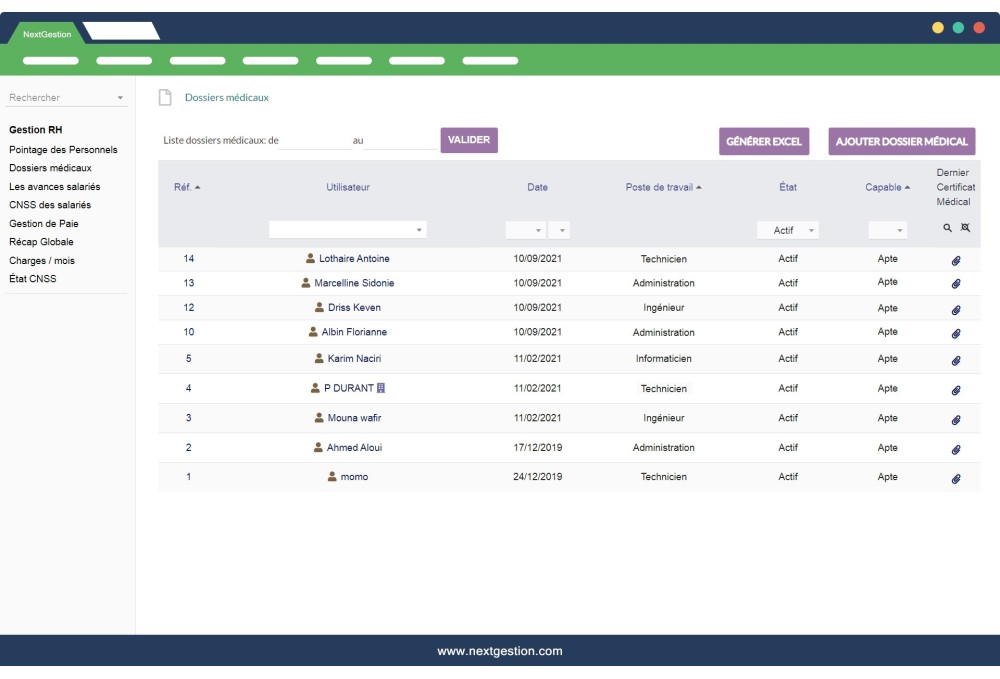Open the Rechercher sidebar dropdown

click(x=66, y=98)
